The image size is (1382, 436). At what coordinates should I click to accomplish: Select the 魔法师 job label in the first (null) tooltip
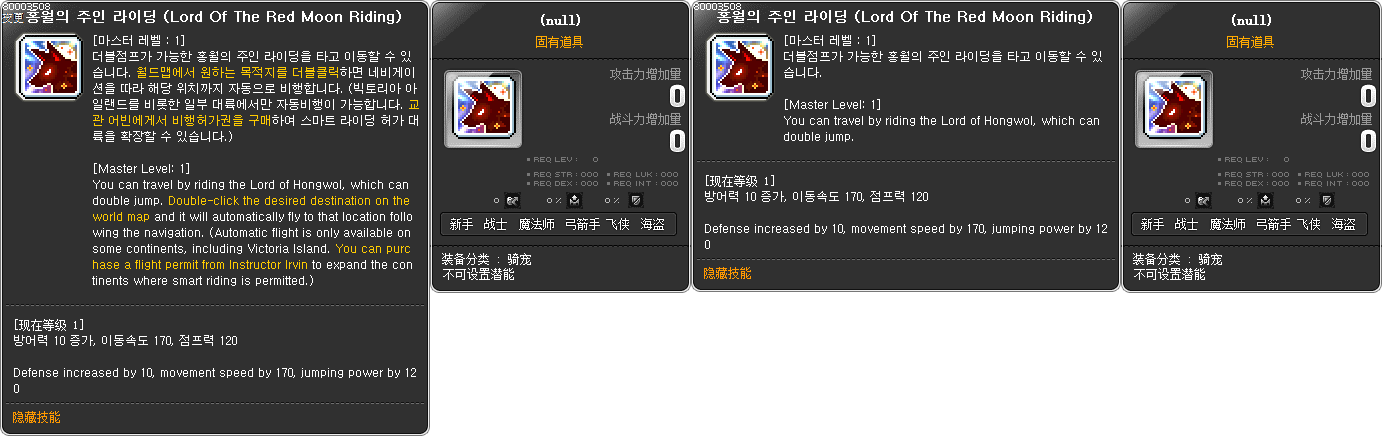point(536,225)
